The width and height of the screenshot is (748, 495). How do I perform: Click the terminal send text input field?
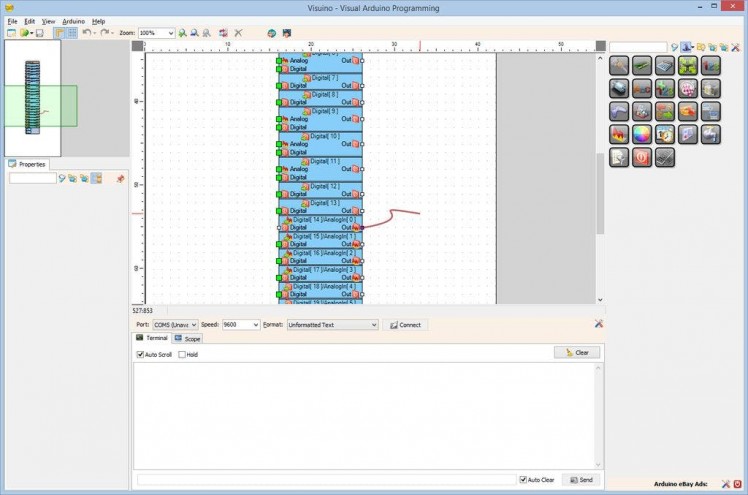point(326,480)
